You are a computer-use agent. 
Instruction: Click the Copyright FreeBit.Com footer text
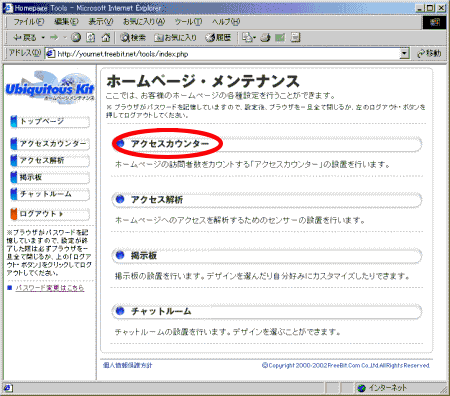pos(346,365)
